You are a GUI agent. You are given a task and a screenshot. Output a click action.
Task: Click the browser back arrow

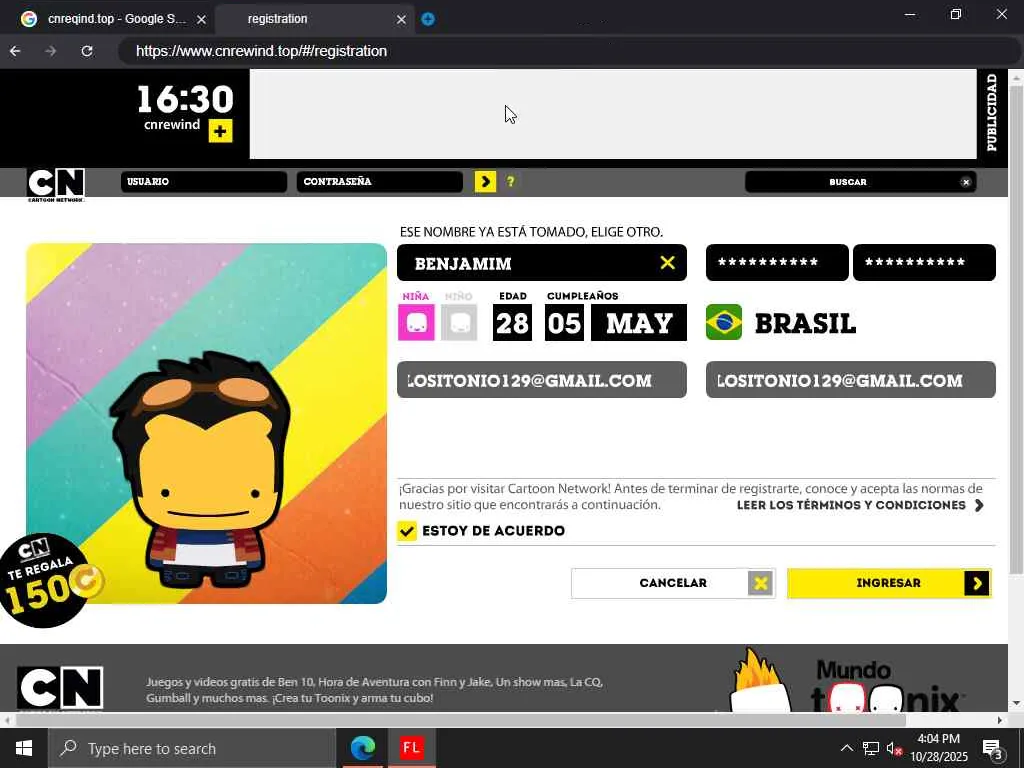tap(15, 51)
